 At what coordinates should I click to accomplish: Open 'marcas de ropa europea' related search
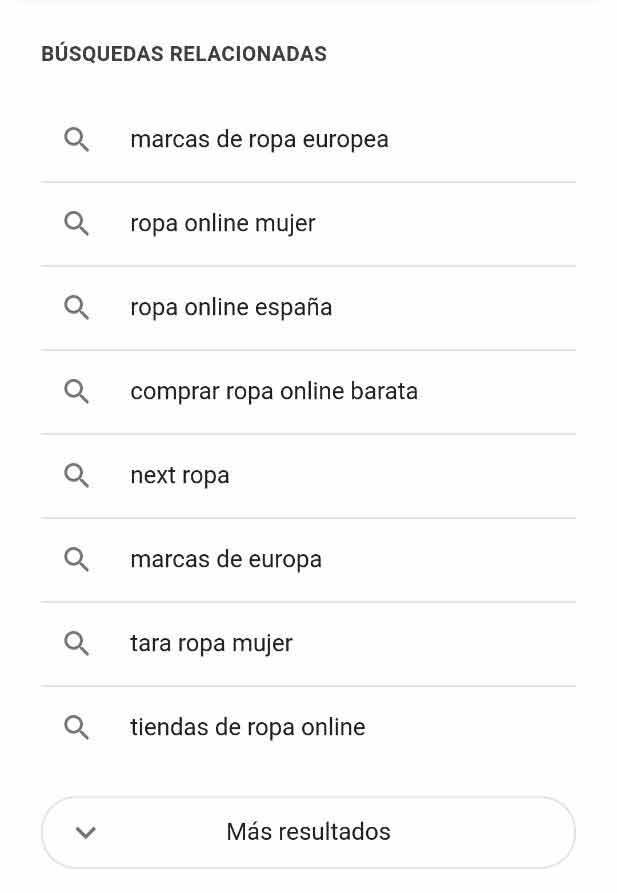[259, 140]
